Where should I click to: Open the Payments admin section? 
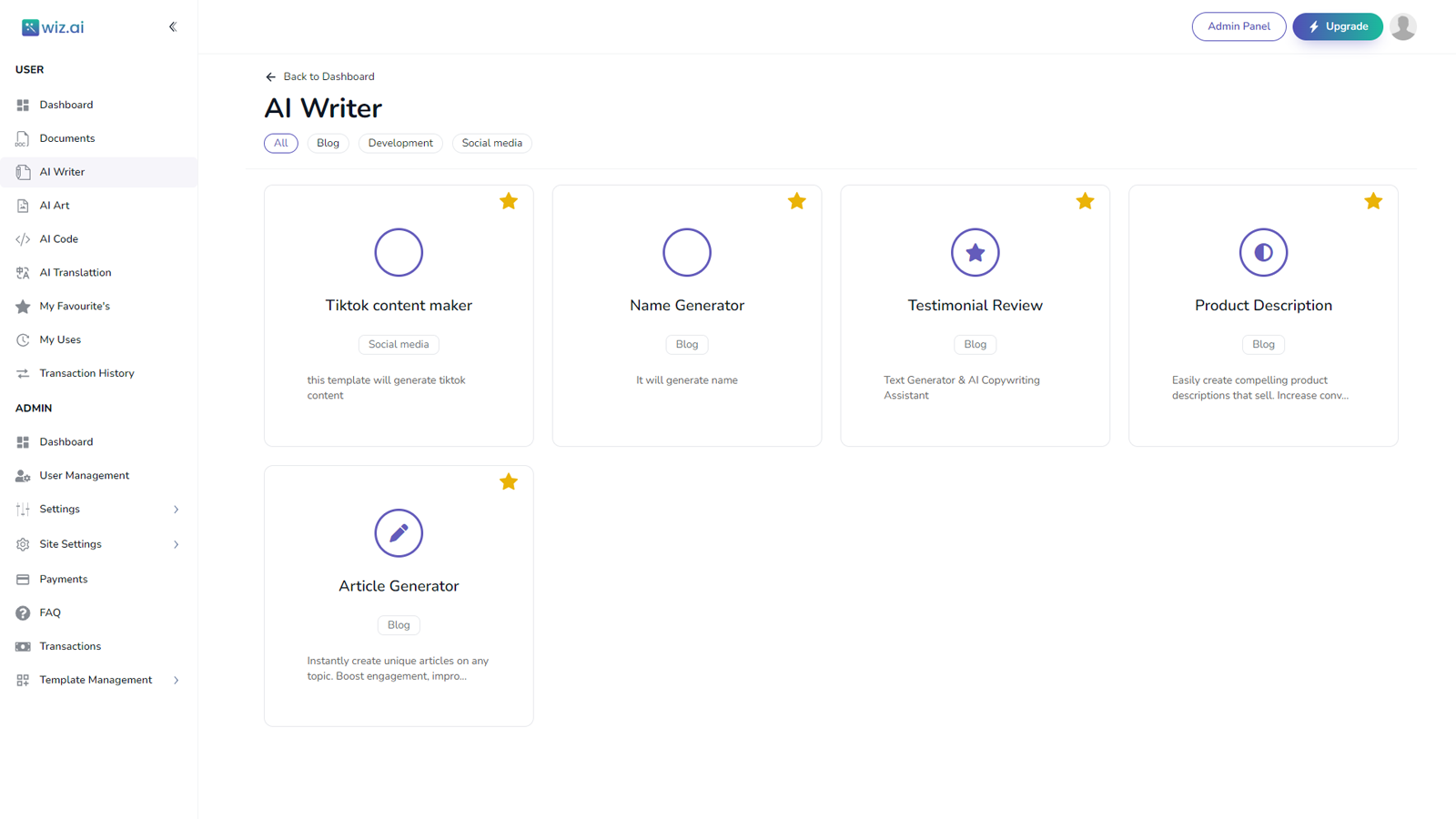(x=63, y=579)
